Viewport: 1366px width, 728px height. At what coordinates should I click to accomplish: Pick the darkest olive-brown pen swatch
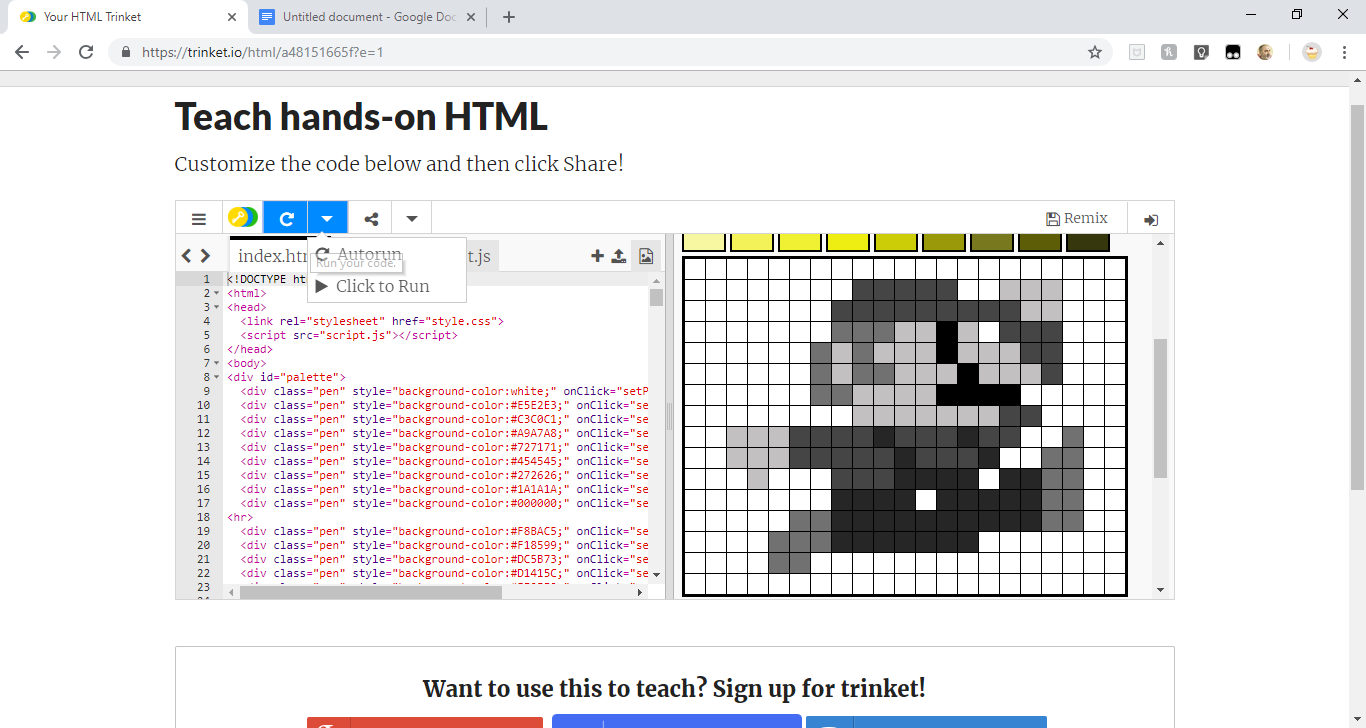1087,243
